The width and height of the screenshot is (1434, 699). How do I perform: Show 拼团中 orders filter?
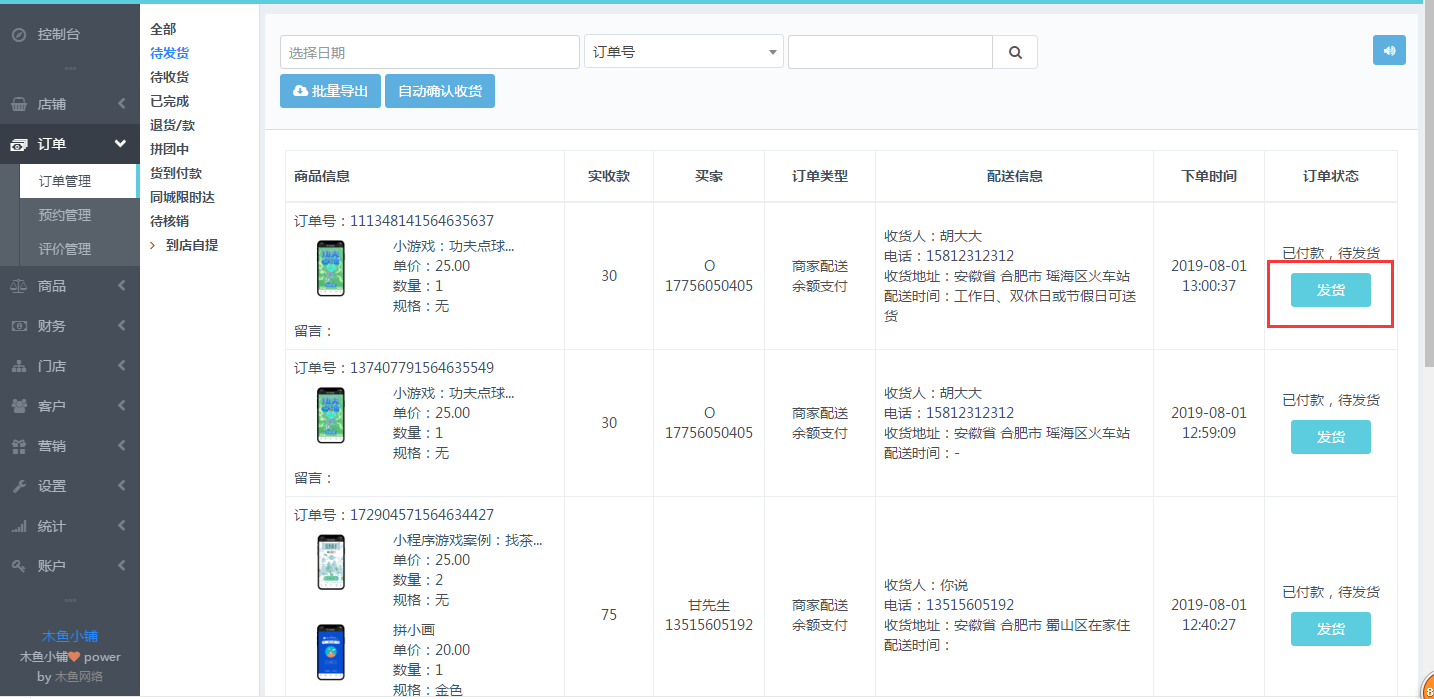pos(169,149)
